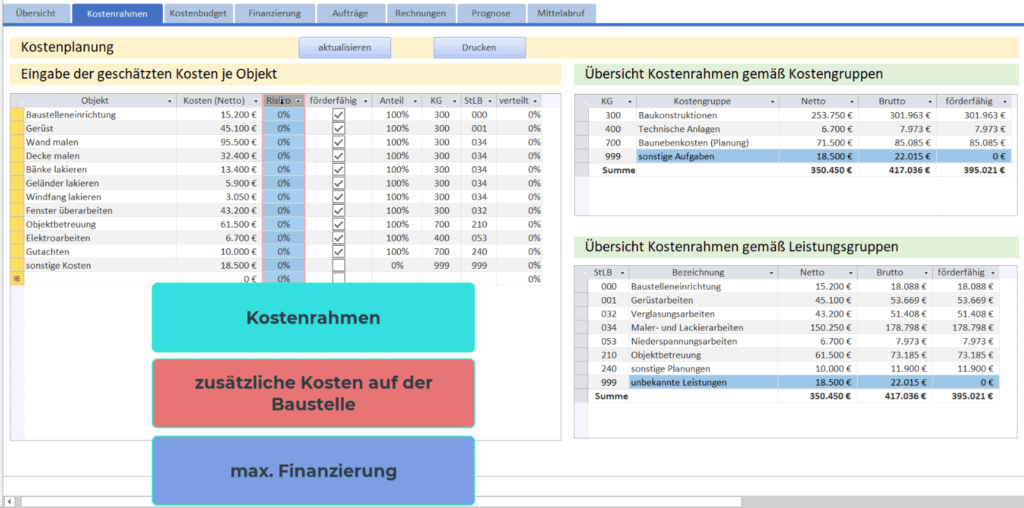This screenshot has height=508, width=1024.
Task: Click the new-record asterisk row selector
Action: (16, 279)
